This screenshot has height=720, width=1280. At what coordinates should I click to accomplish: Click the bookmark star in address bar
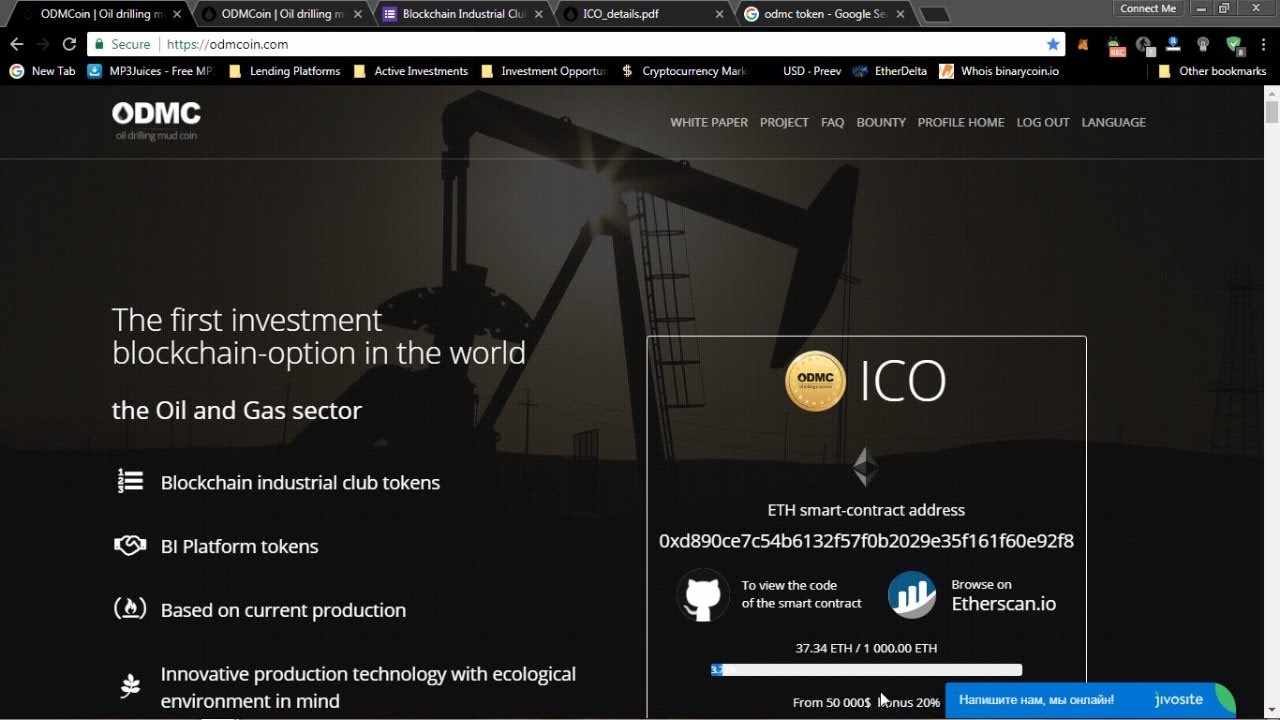1052,45
